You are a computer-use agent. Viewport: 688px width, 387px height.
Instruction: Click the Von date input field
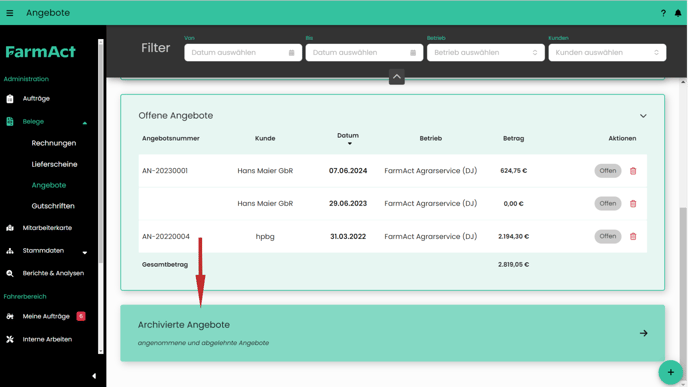click(243, 53)
